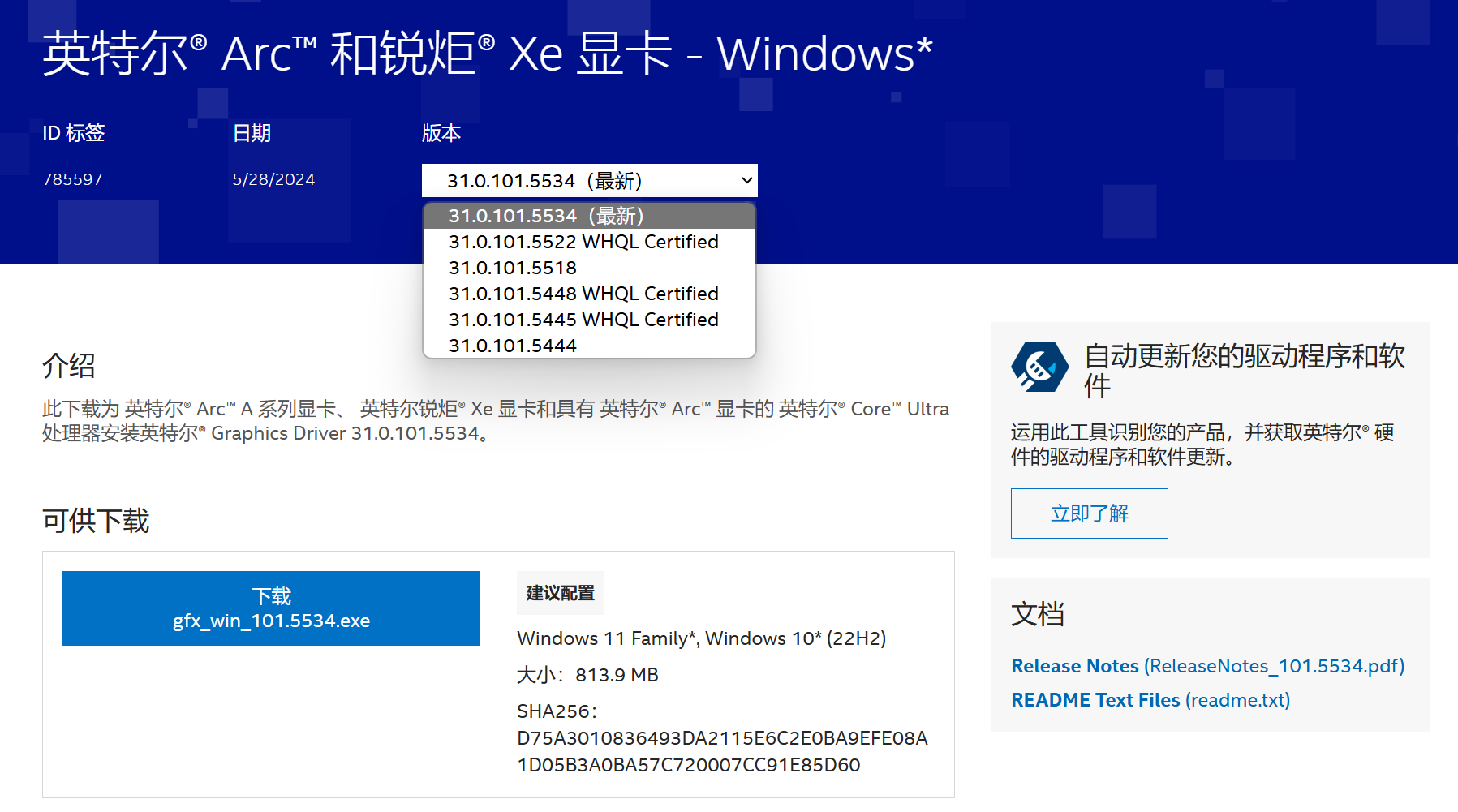Click the 运用此工具识别您的产品 description text
The image size is (1458, 812).
(1202, 445)
